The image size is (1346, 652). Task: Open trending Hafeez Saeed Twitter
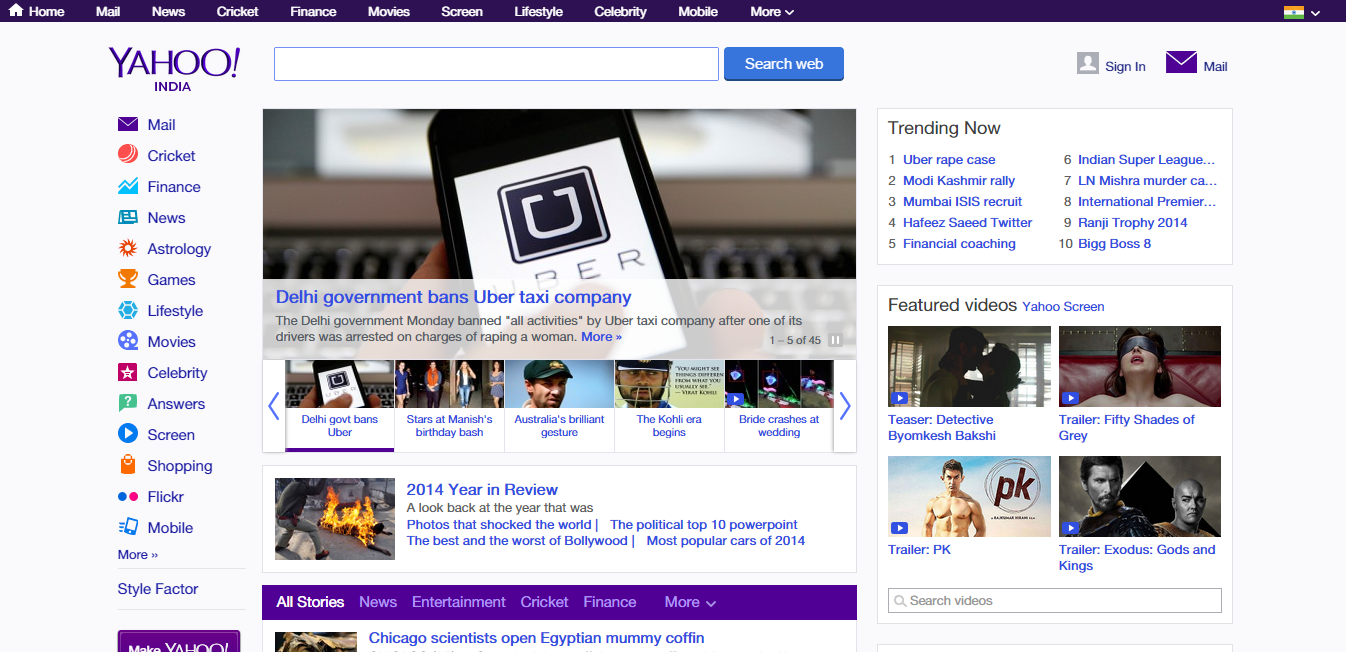pos(967,222)
